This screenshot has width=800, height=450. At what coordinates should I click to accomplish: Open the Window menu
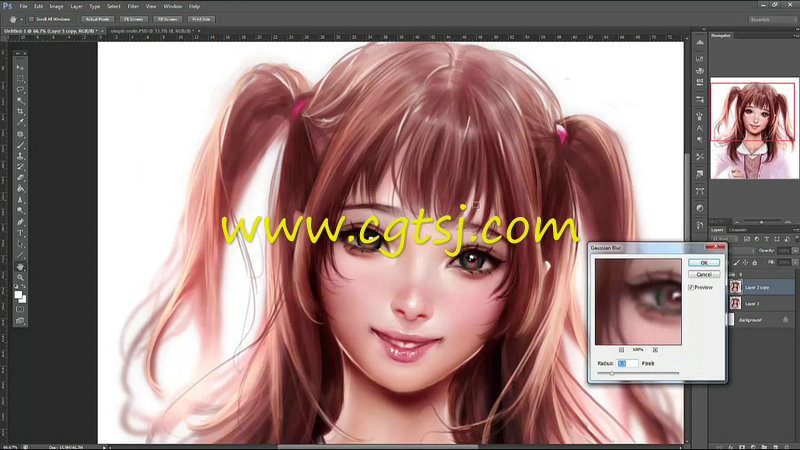click(172, 6)
